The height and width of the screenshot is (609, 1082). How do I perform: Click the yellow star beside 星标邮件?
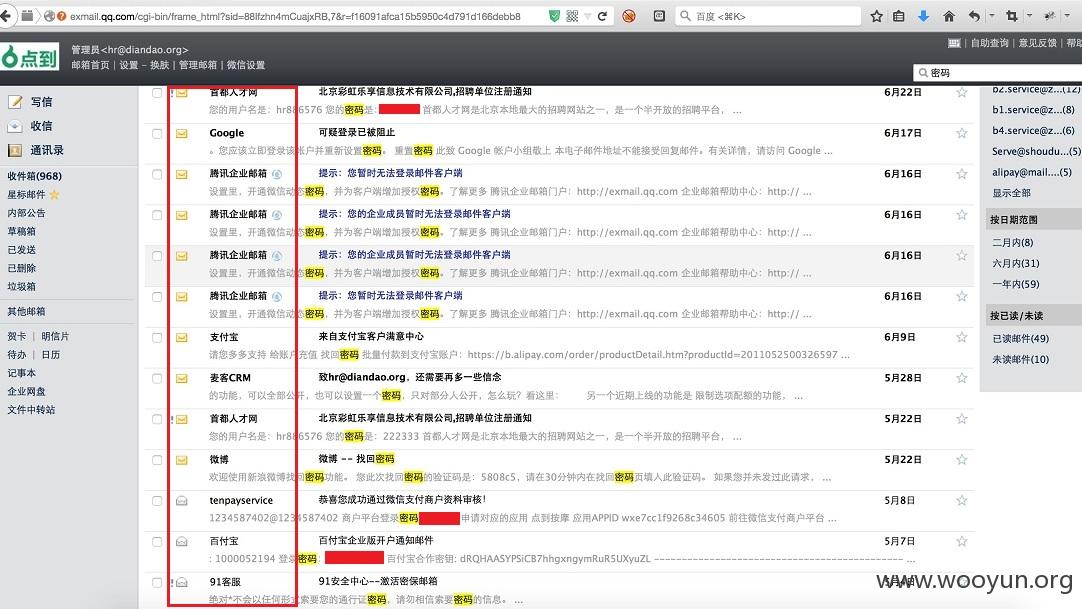coord(55,194)
